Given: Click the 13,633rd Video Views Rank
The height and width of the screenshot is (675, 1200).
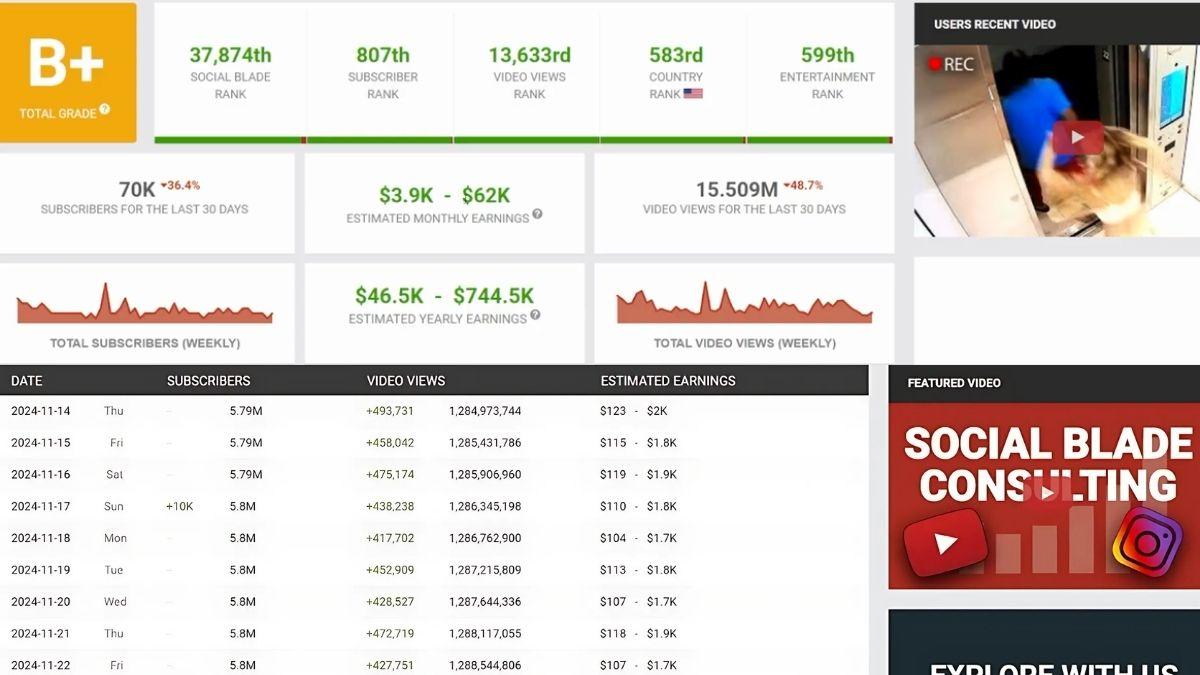Looking at the screenshot, I should pyautogui.click(x=529, y=55).
